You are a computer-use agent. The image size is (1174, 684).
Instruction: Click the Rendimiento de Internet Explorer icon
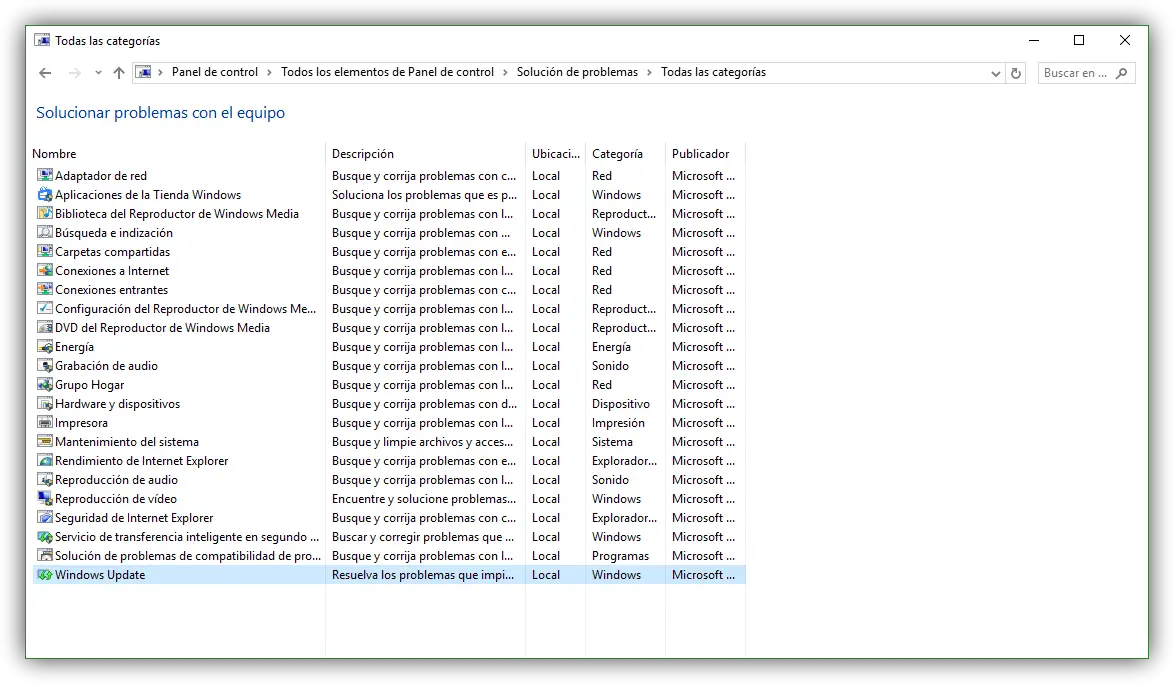(x=45, y=461)
